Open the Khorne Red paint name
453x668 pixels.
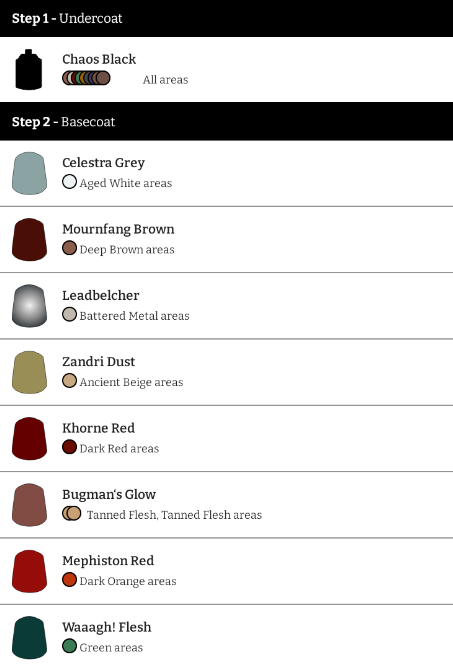pos(98,428)
